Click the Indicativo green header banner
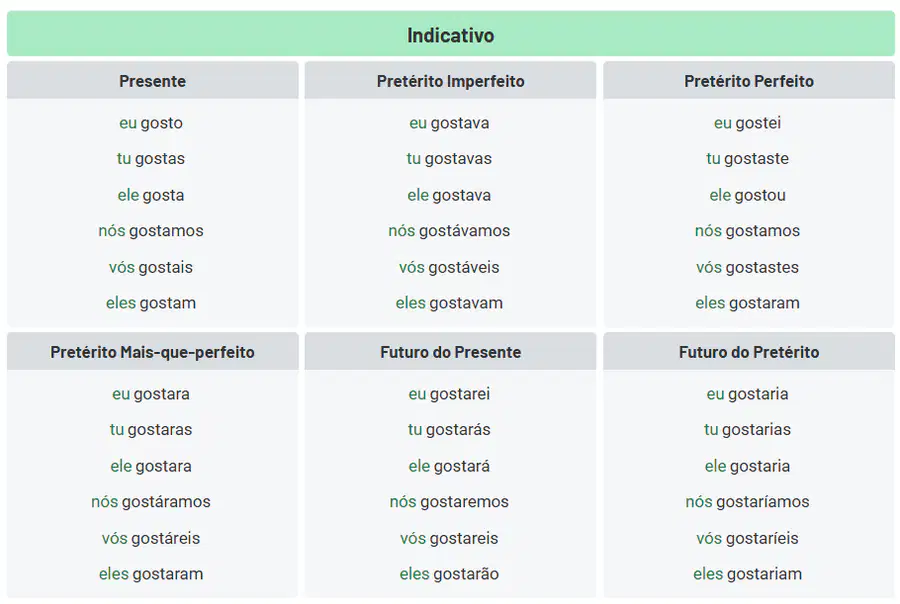The width and height of the screenshot is (900, 604). pyautogui.click(x=451, y=34)
